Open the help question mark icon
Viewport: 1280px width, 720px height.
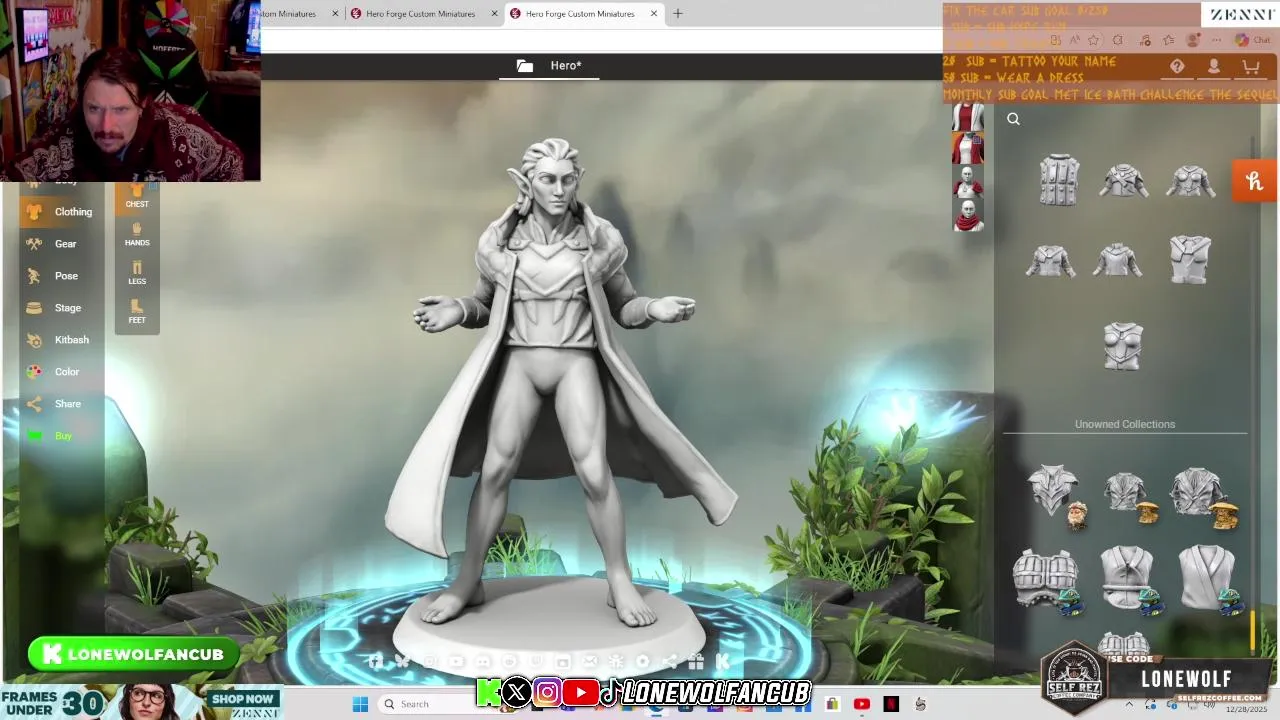click(1177, 66)
